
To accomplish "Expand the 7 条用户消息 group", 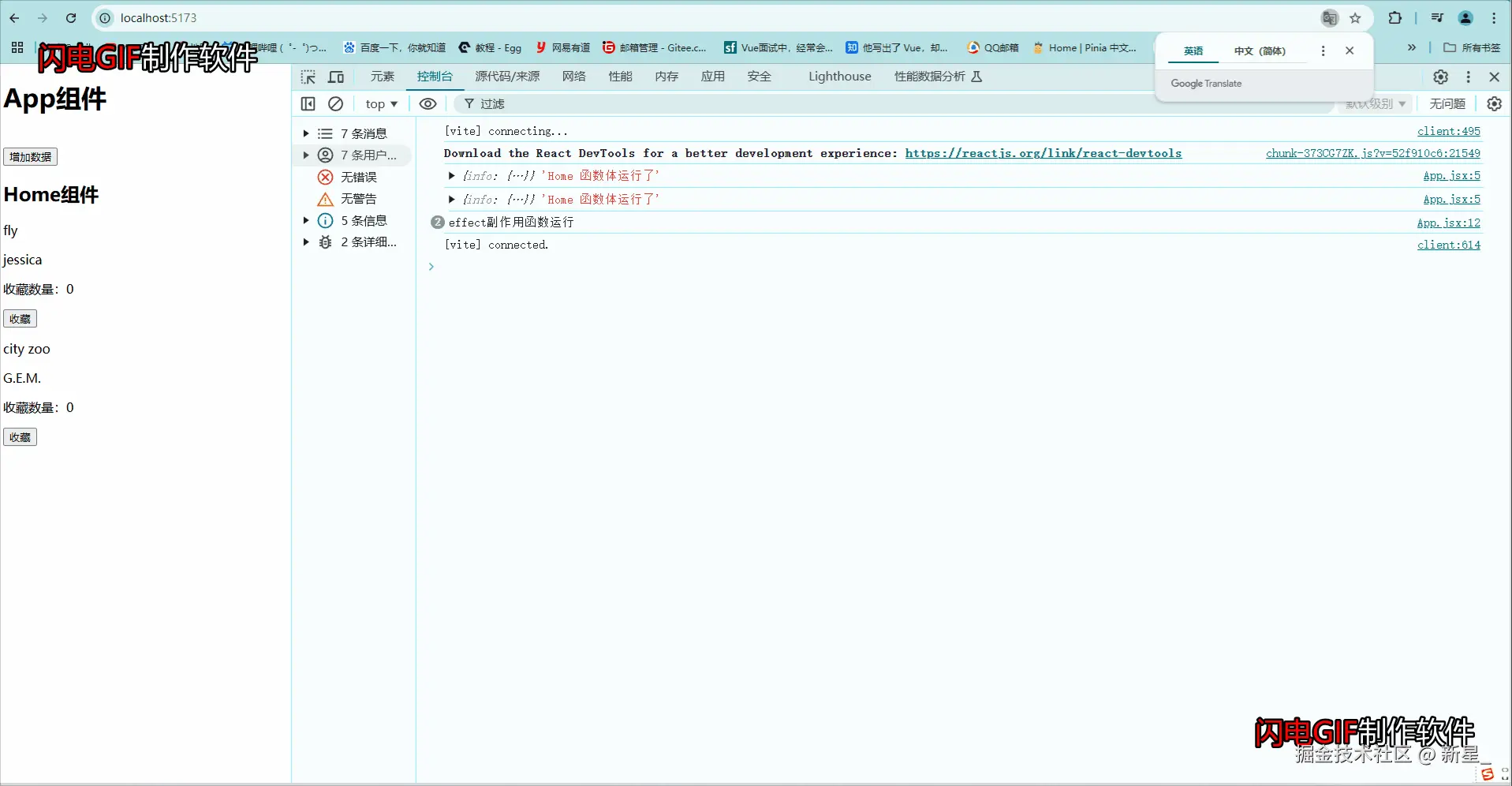I will pos(306,155).
